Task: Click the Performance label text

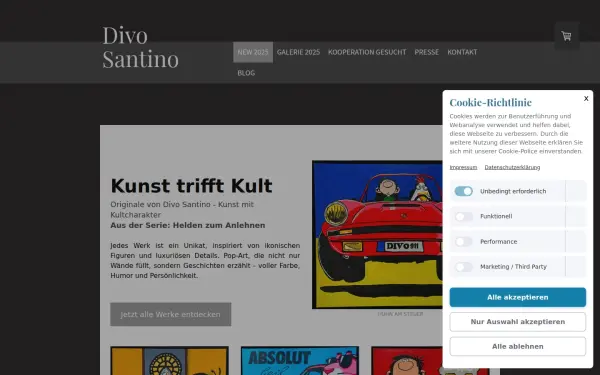Action: click(x=499, y=242)
